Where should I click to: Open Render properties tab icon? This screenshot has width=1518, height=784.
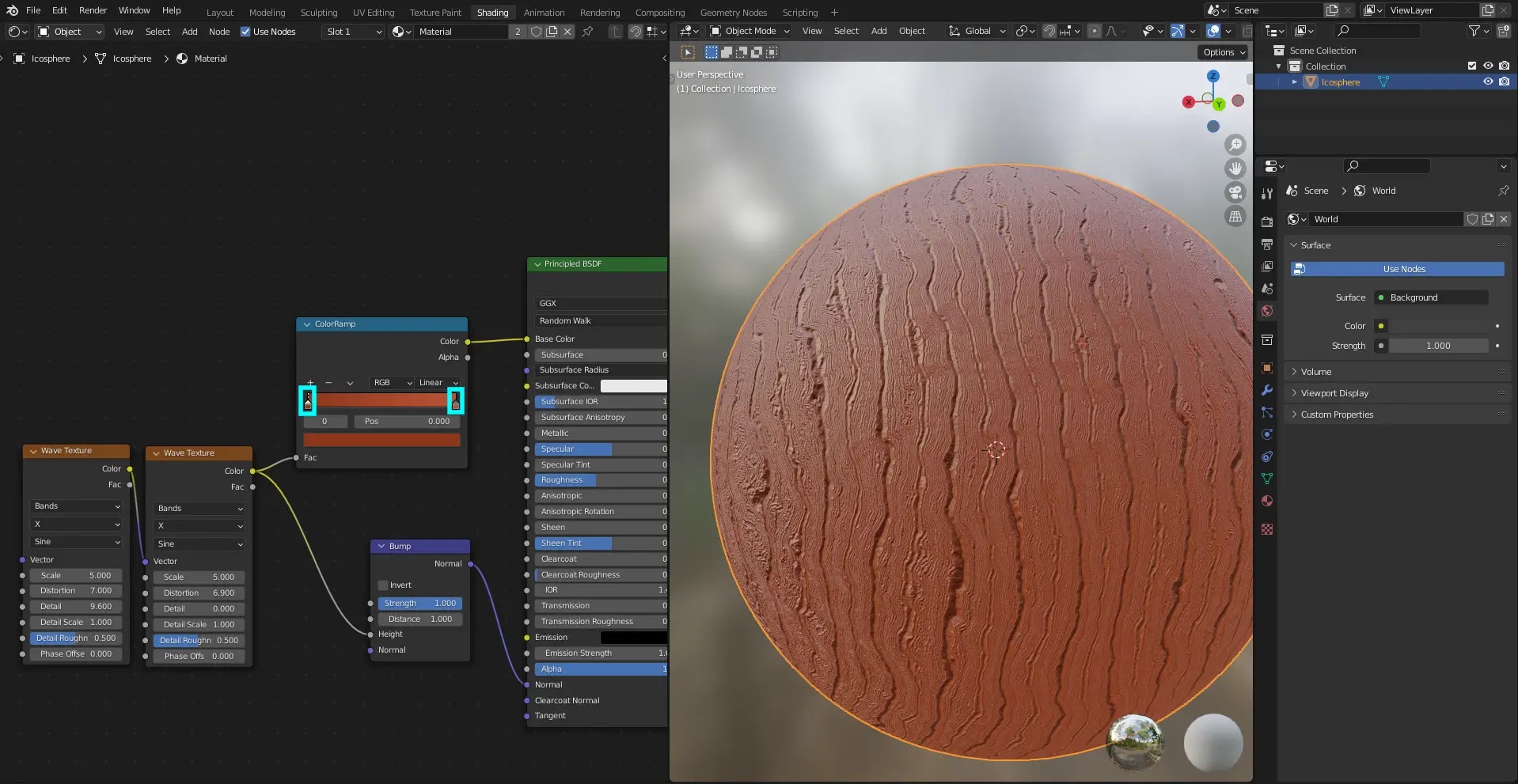click(x=1267, y=222)
